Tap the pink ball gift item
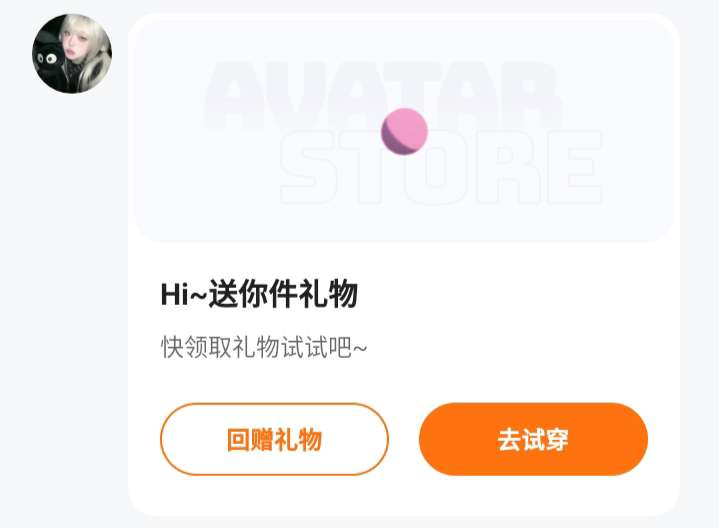 pyautogui.click(x=404, y=132)
